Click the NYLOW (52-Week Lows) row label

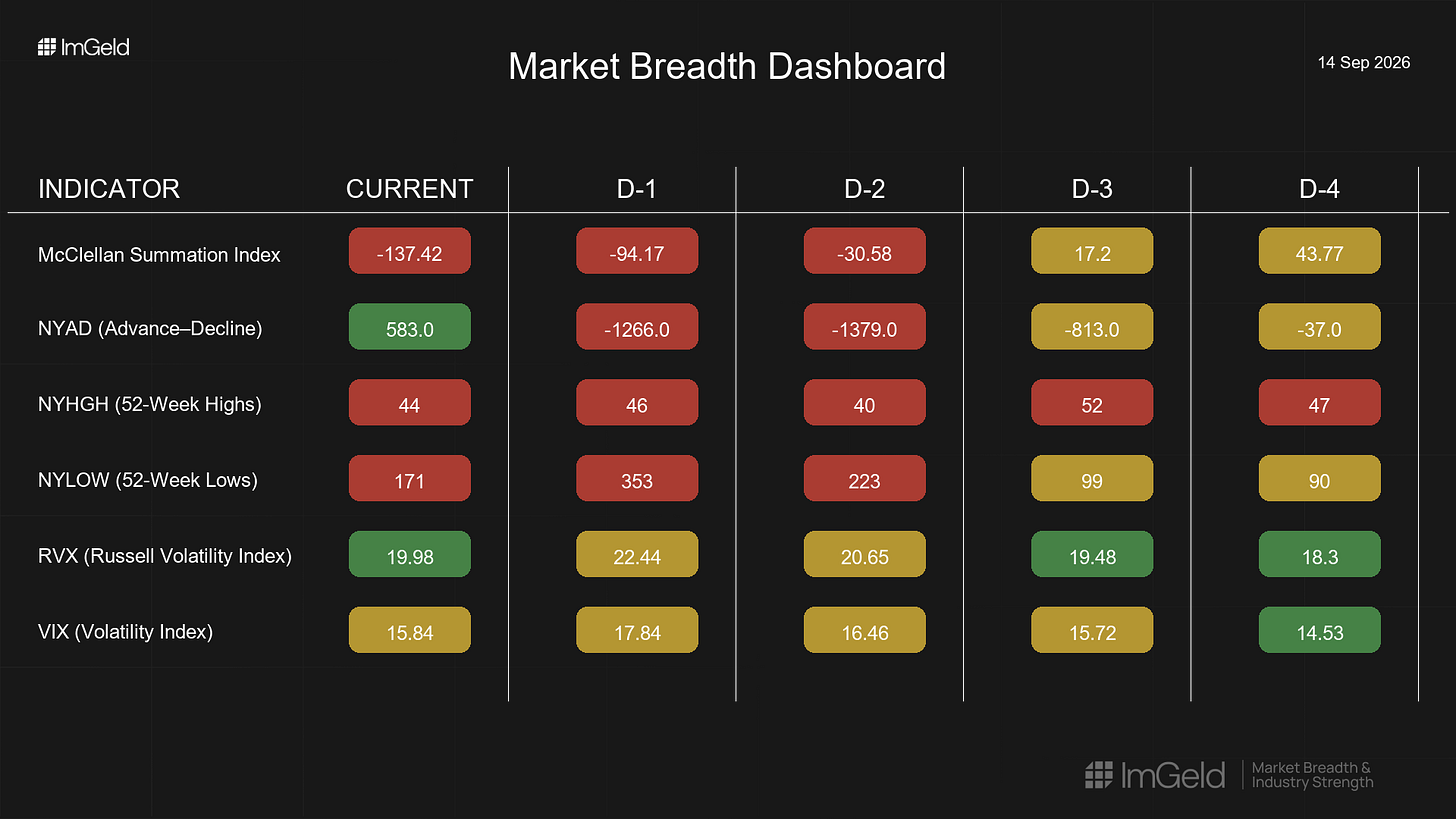click(148, 481)
